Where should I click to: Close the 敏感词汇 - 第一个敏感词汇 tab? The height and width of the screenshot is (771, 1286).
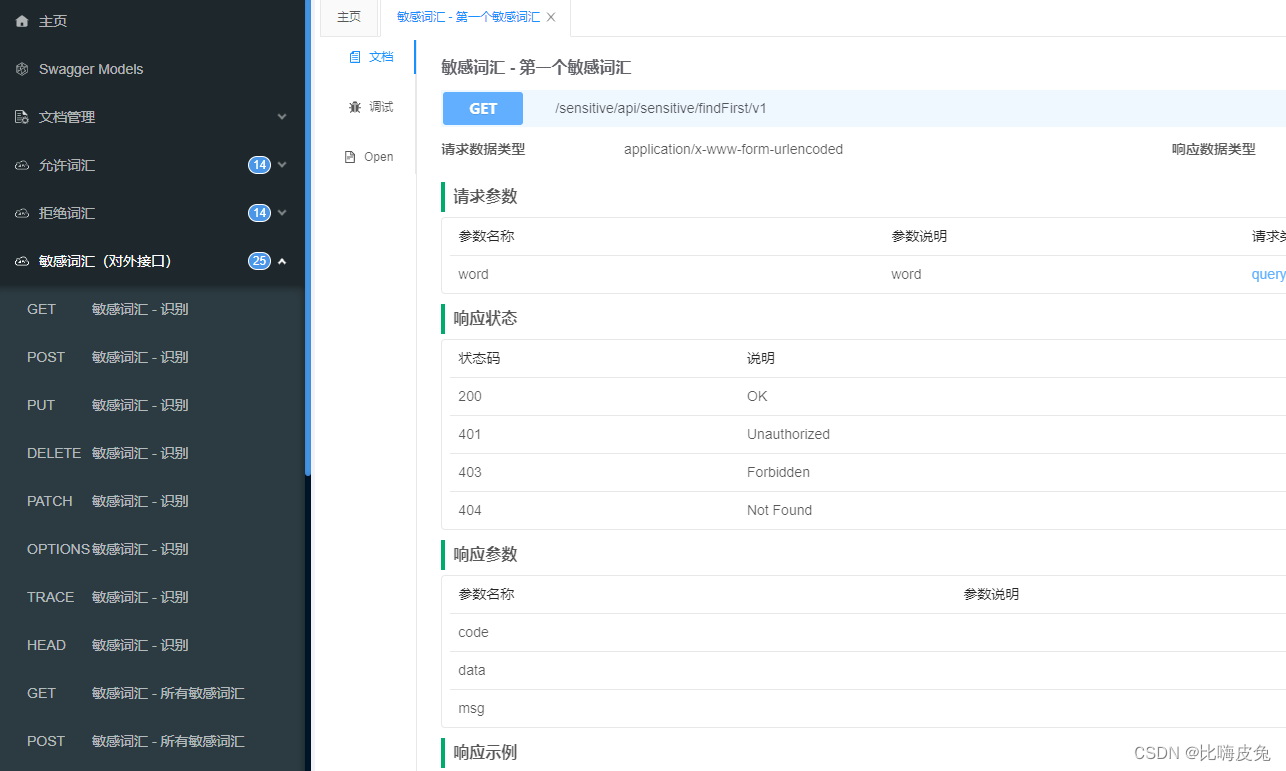[x=551, y=17]
